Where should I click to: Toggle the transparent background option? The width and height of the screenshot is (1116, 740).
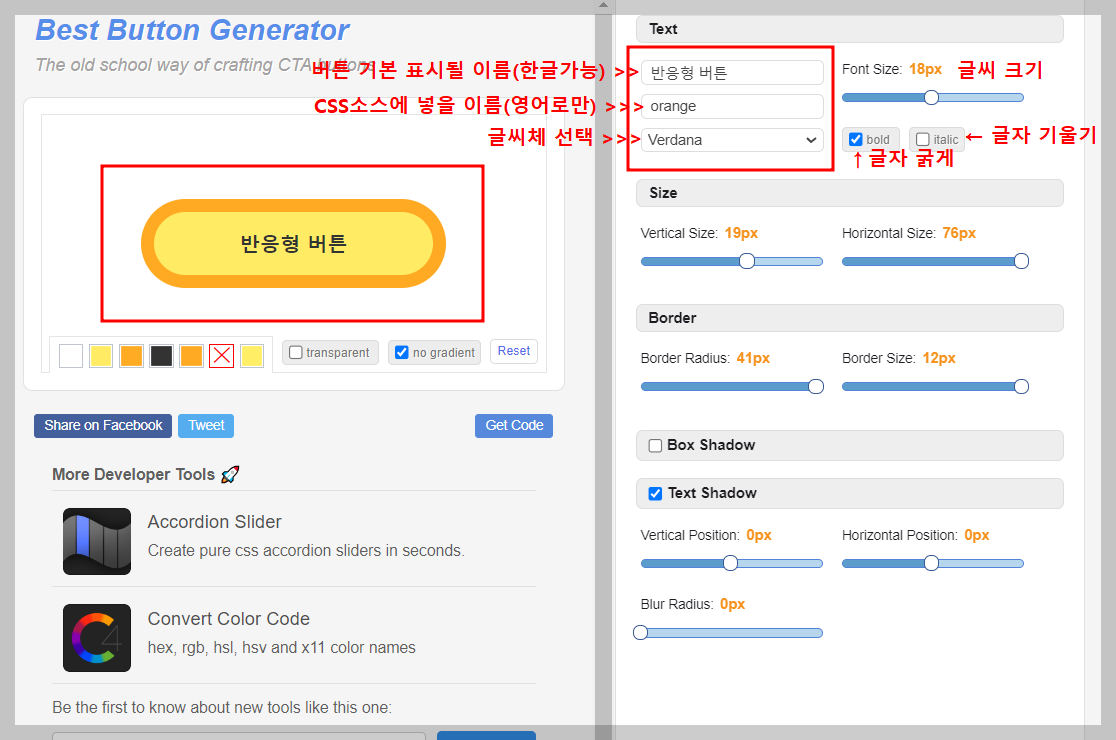tap(295, 352)
